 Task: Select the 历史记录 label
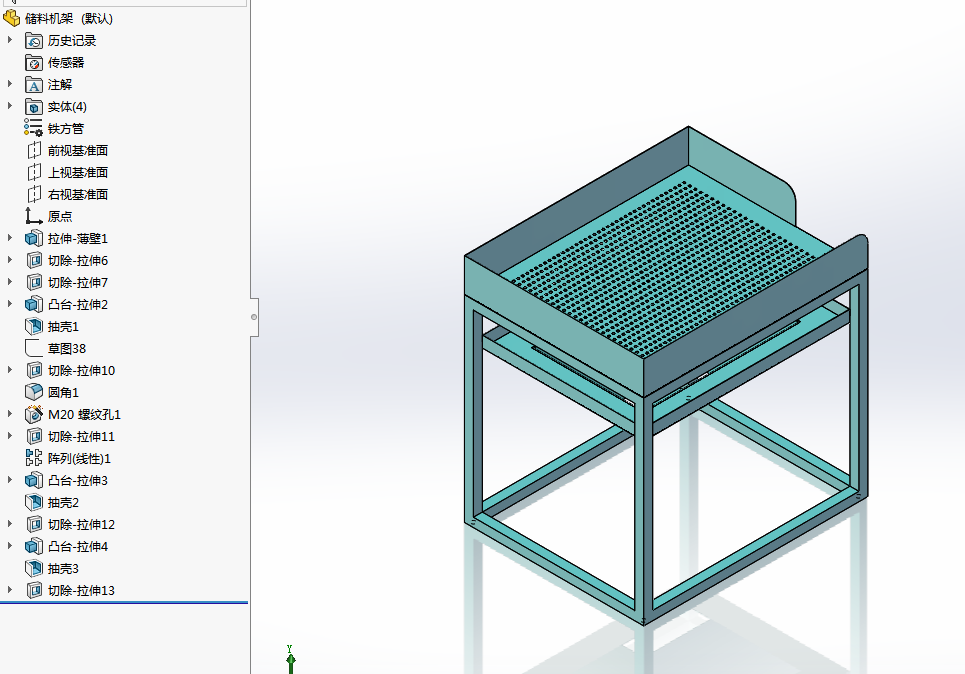(72, 41)
